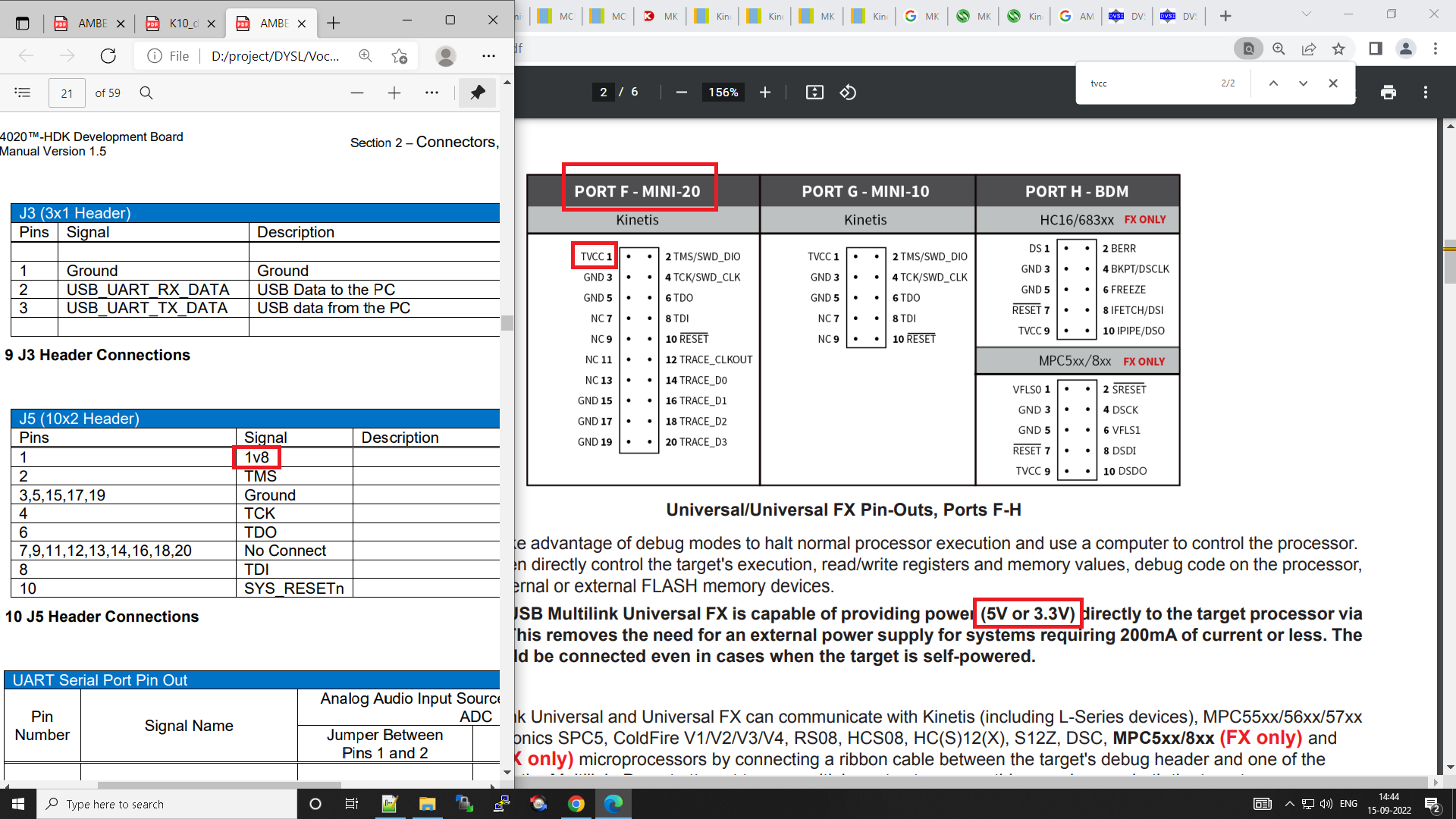Switch to the K10_d PDF tab
This screenshot has height=819, width=1456.
point(182,23)
